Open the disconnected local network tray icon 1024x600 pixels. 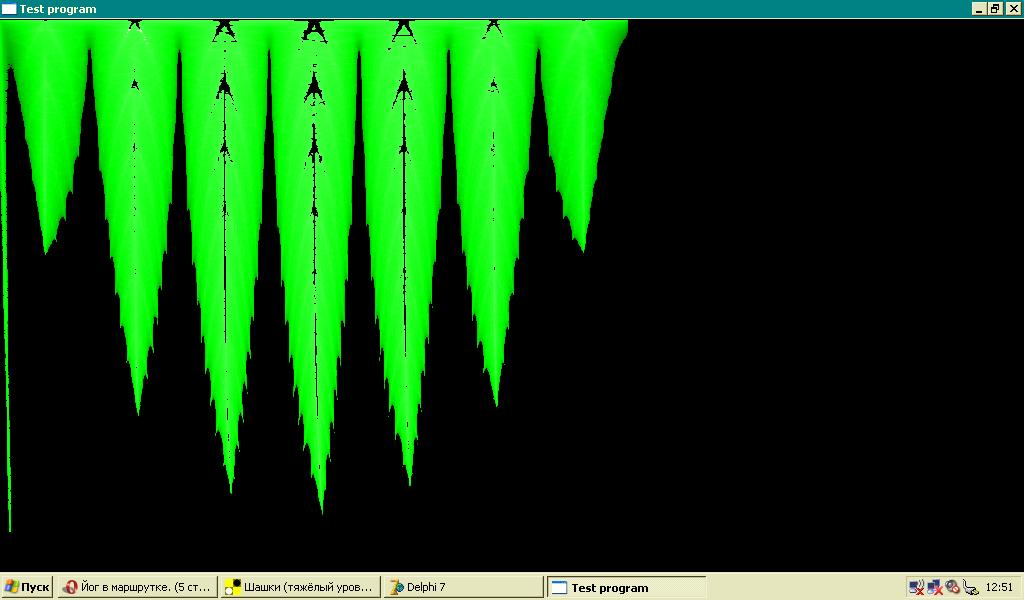934,588
